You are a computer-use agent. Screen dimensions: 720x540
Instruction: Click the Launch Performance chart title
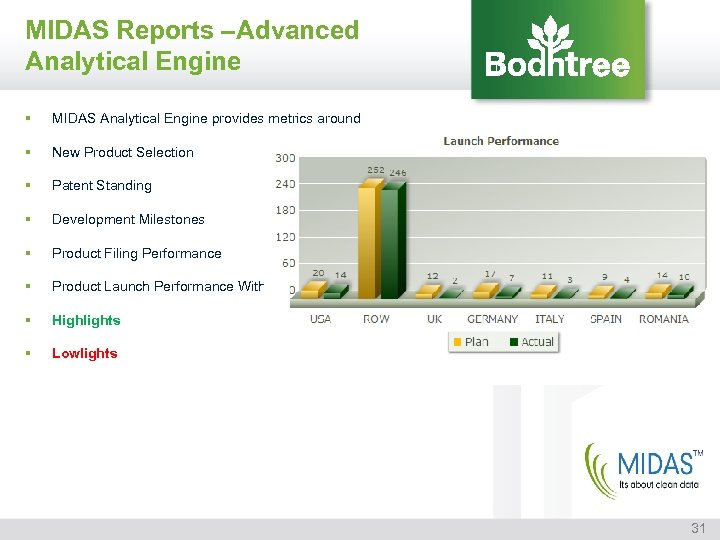(x=501, y=141)
